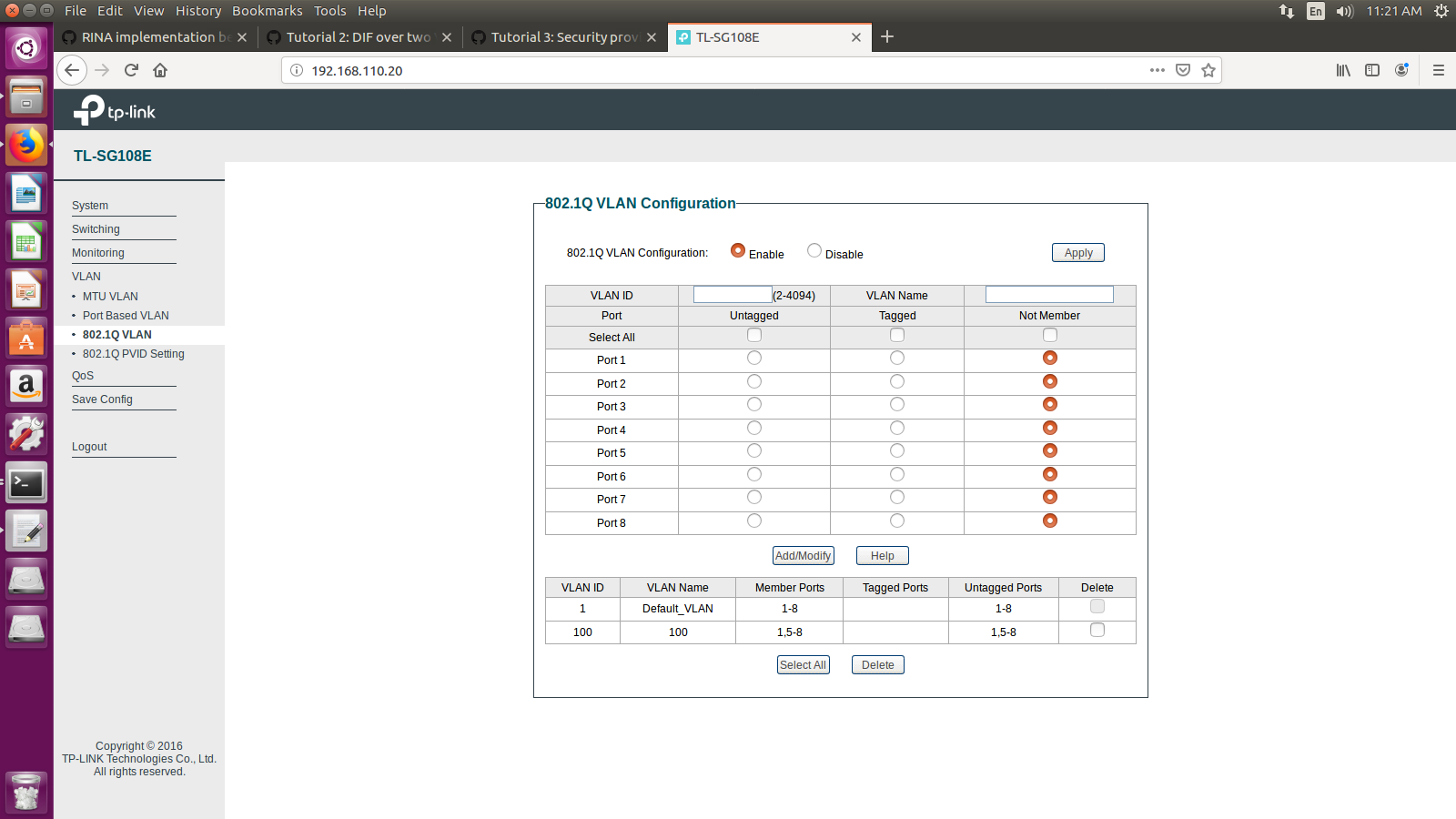Open the page actions (three dots) menu
The height and width of the screenshot is (819, 1456).
point(1157,70)
